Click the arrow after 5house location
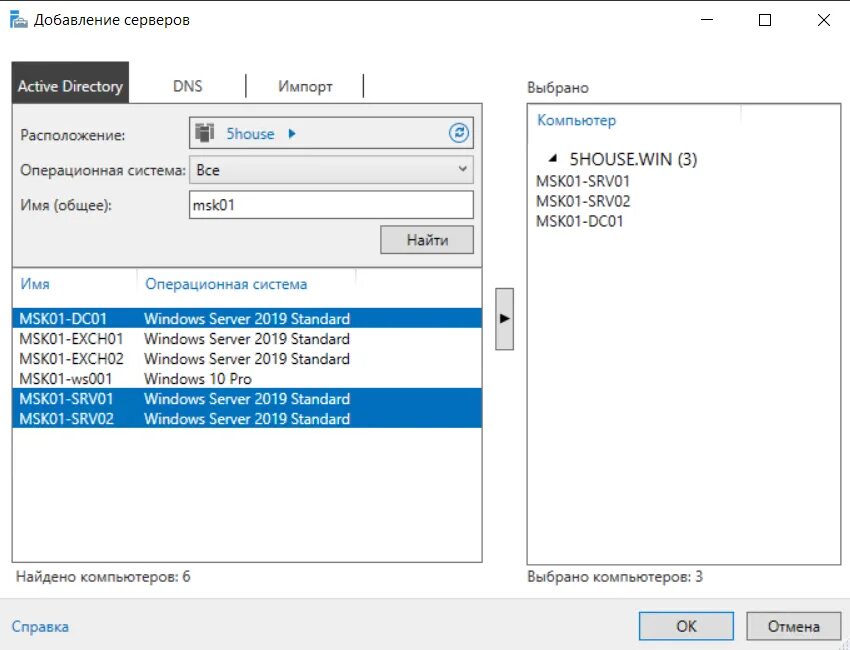850x650 pixels. 292,133
